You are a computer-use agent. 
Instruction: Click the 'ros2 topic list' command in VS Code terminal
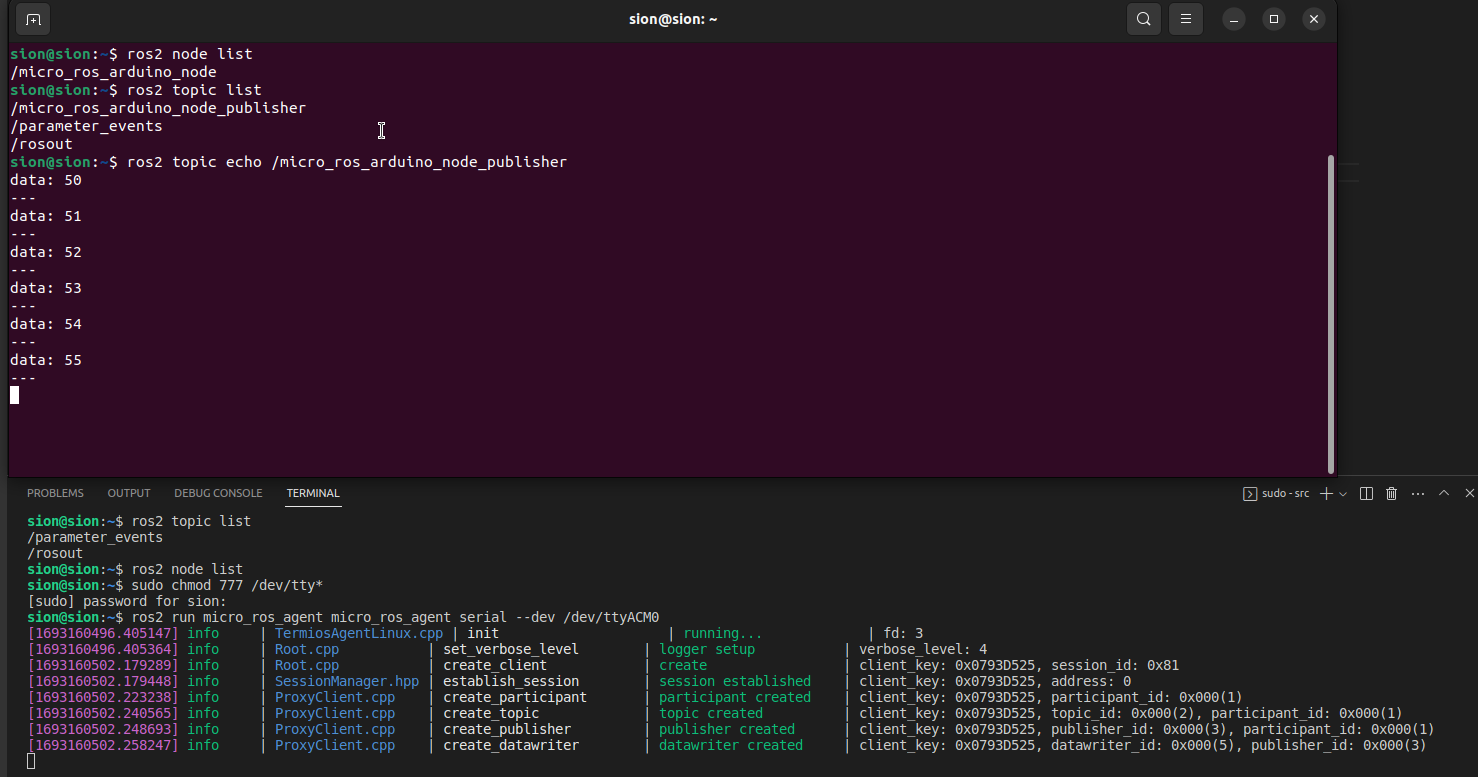[x=191, y=521]
